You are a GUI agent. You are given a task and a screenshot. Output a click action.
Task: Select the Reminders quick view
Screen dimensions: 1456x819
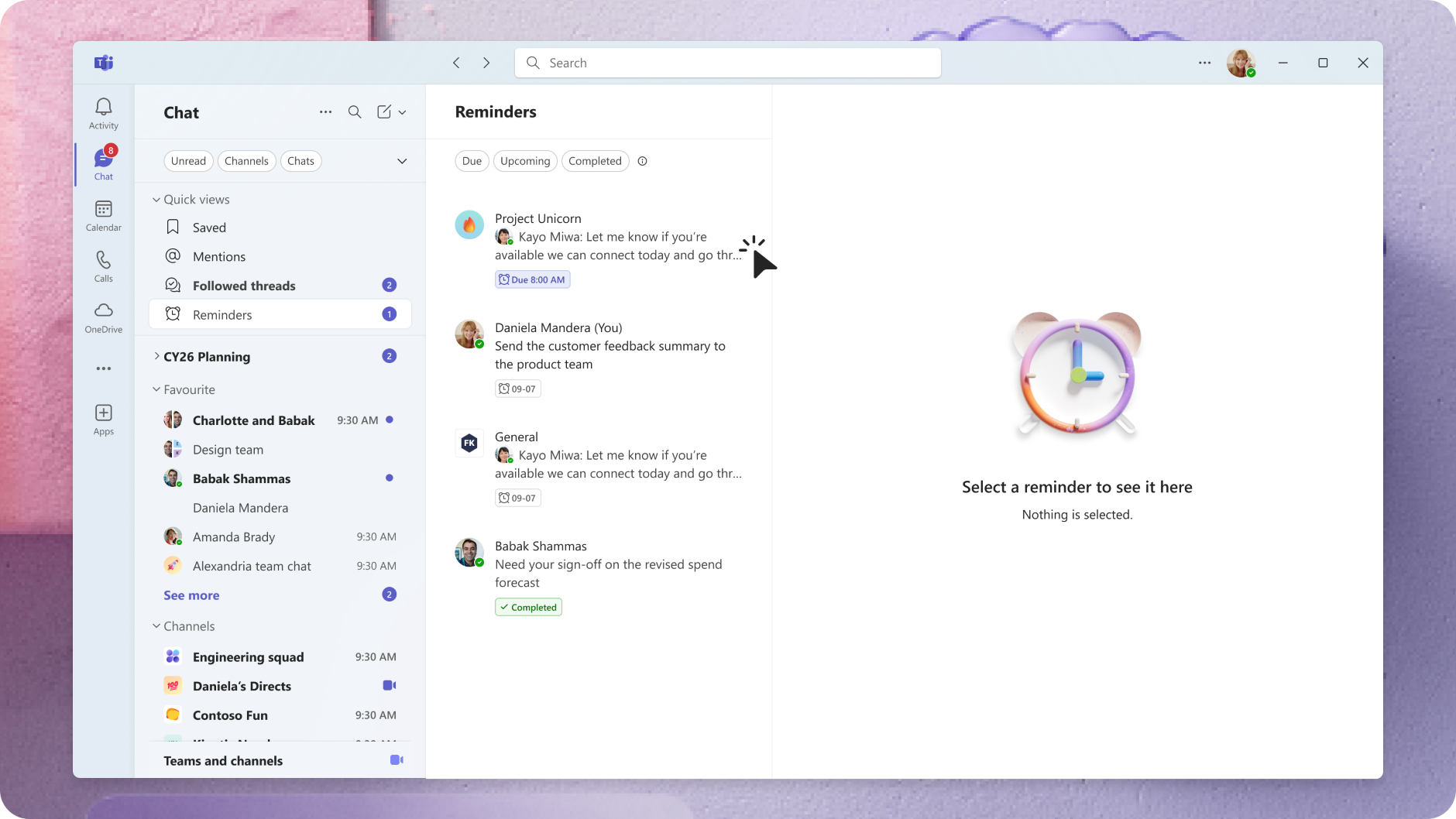pyautogui.click(x=280, y=314)
